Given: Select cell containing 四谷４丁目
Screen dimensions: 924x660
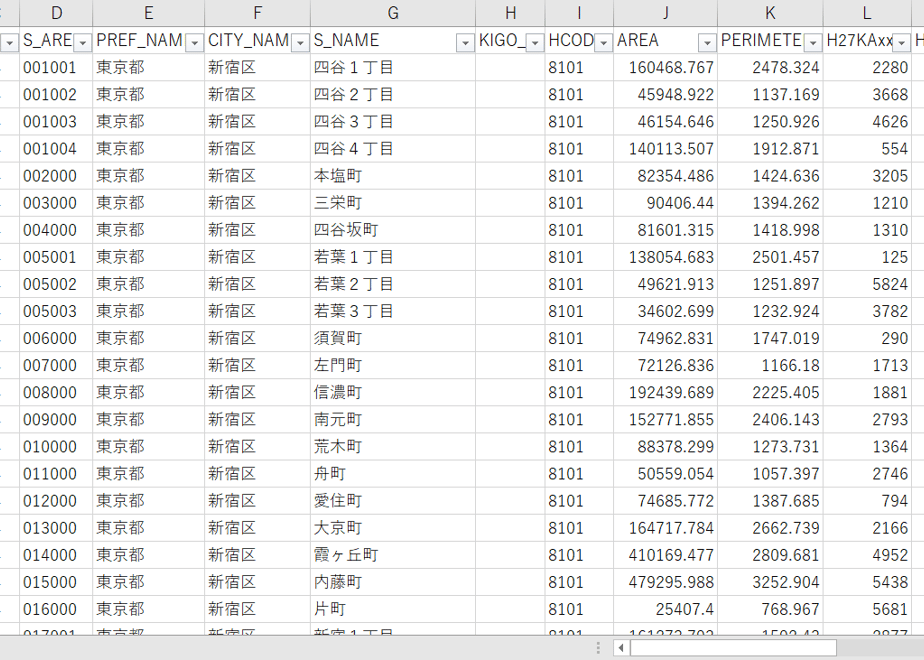Looking at the screenshot, I should tap(393, 148).
